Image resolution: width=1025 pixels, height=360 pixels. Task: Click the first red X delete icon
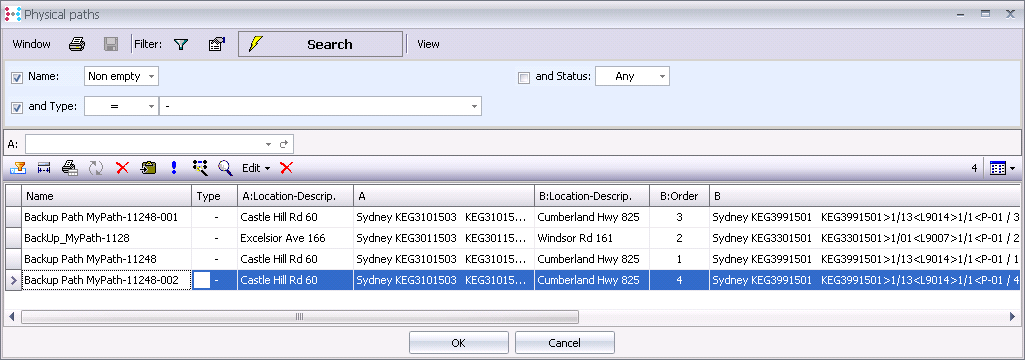122,168
